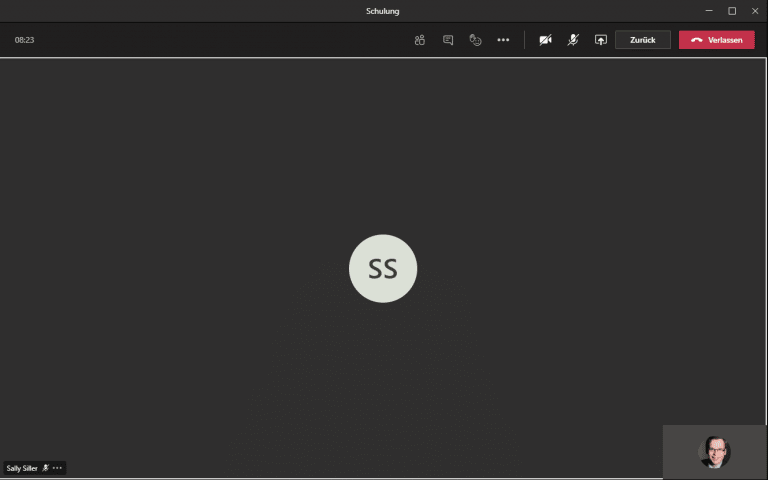Open the meeting chat
The height and width of the screenshot is (480, 768).
click(x=448, y=40)
